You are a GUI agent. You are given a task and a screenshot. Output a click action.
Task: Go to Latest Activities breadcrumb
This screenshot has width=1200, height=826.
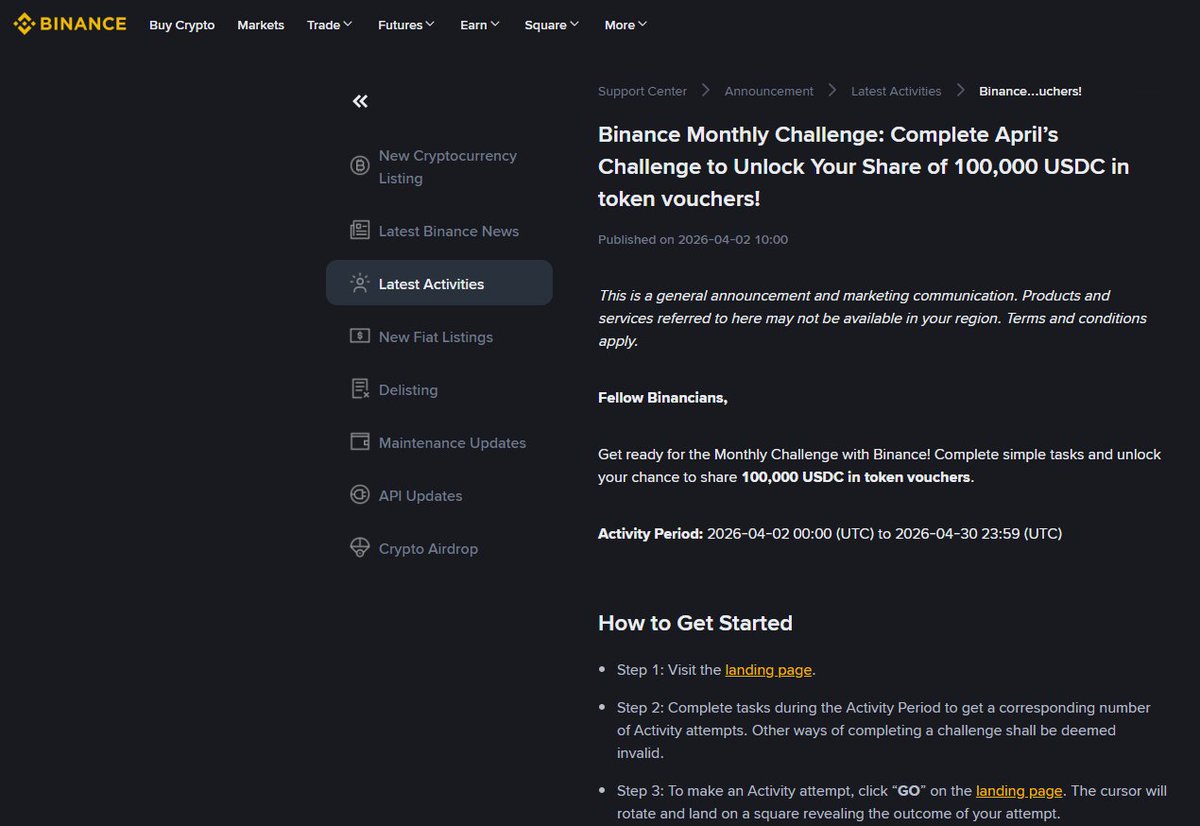(x=896, y=91)
